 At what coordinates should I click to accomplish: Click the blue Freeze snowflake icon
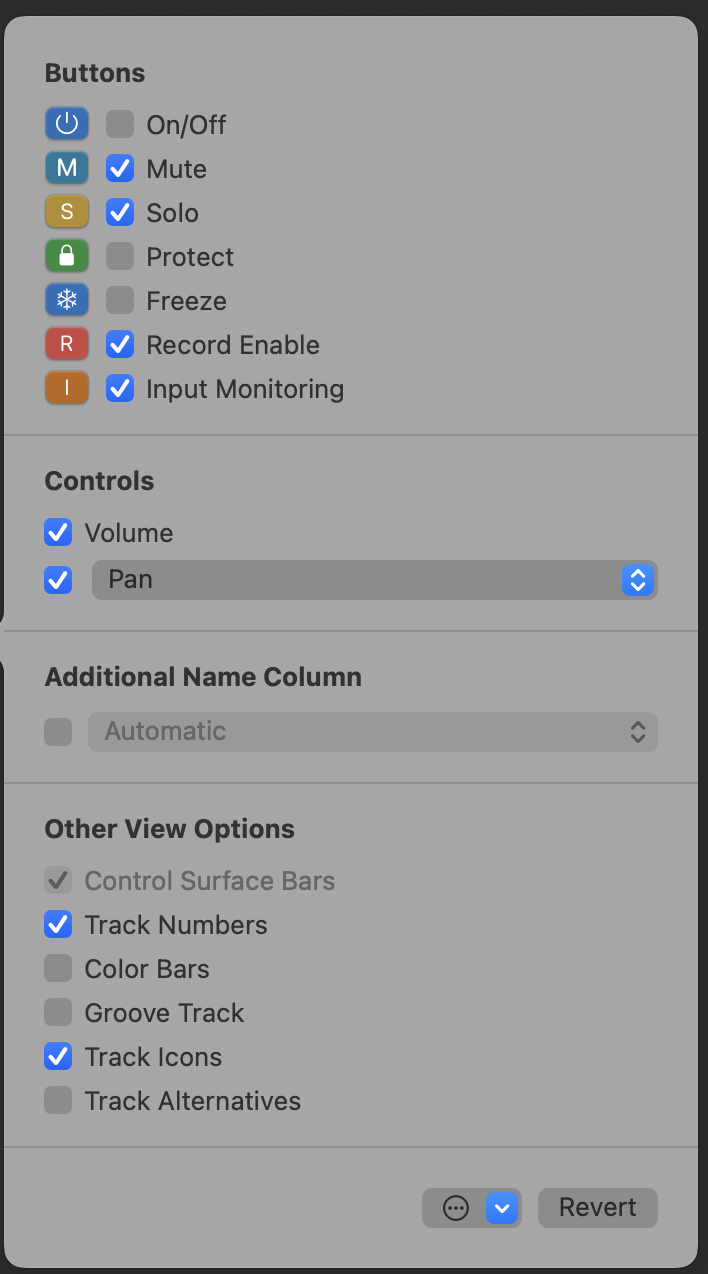pos(67,300)
